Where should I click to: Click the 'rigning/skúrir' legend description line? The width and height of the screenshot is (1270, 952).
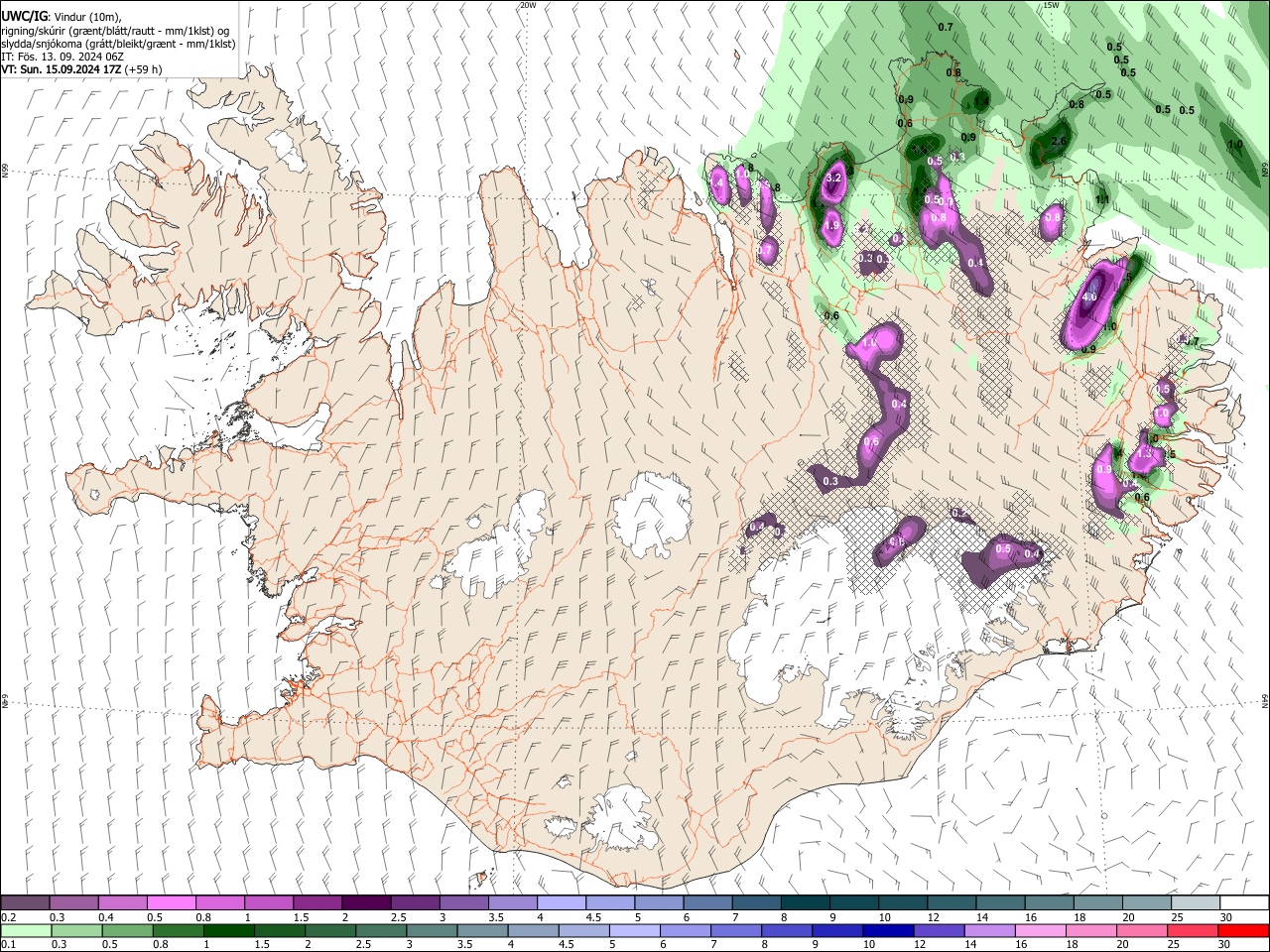[x=115, y=31]
